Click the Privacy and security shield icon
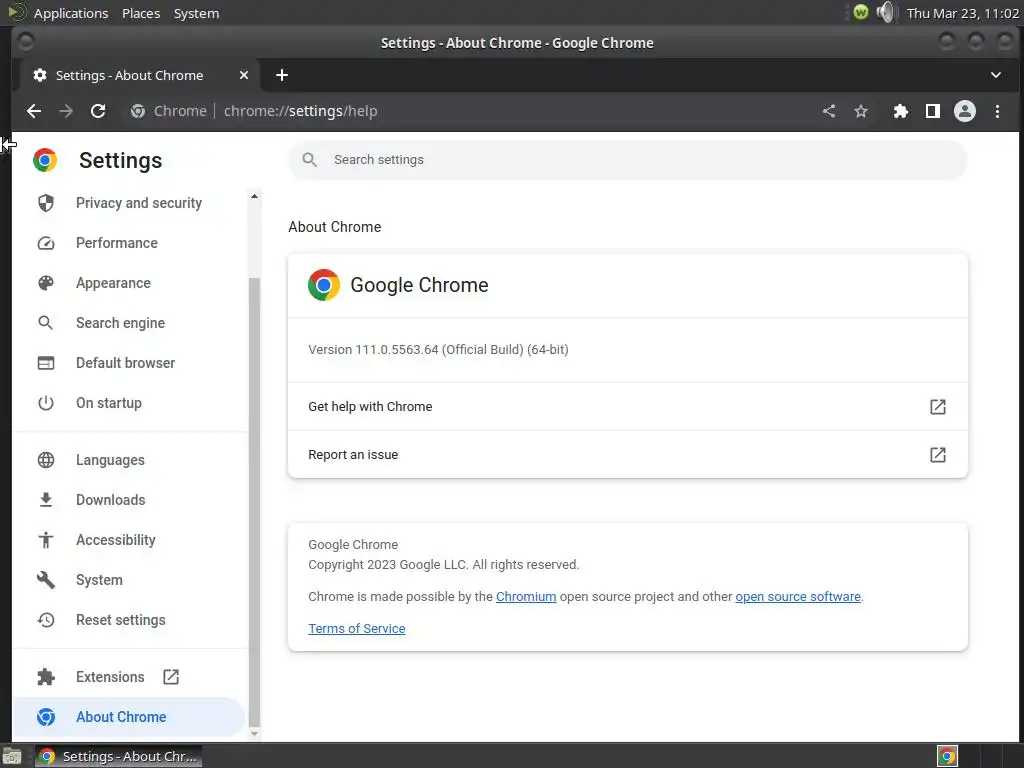 click(46, 203)
